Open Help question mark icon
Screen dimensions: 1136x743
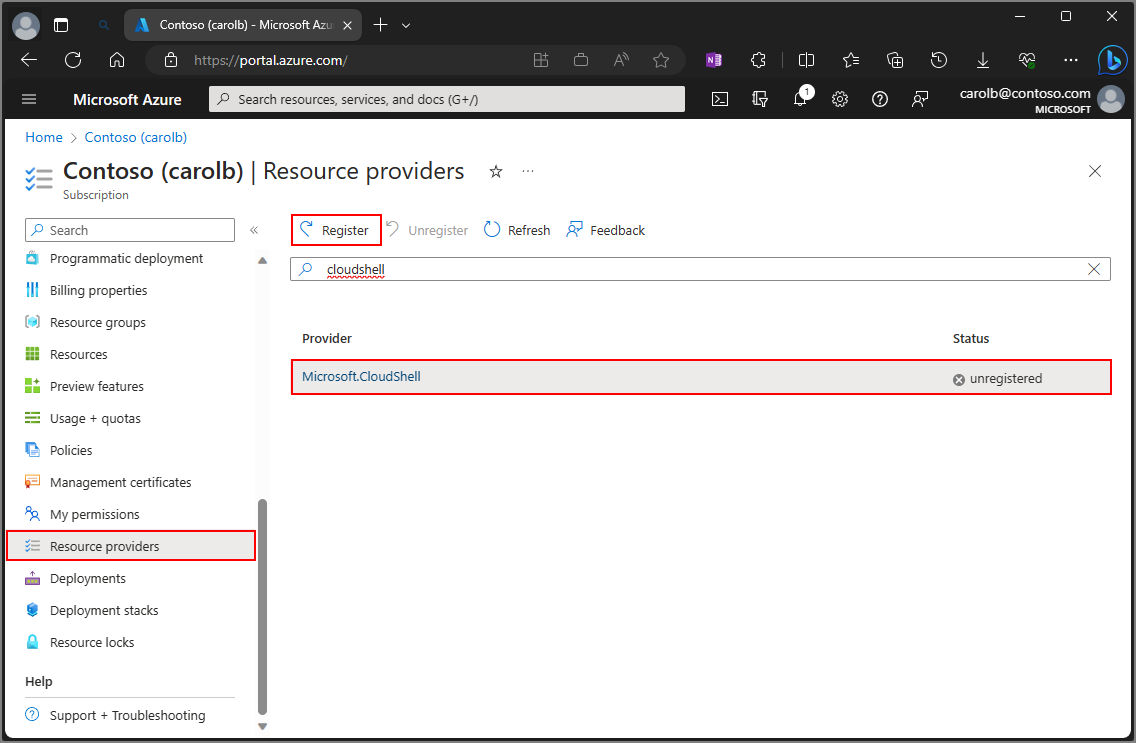coord(880,99)
